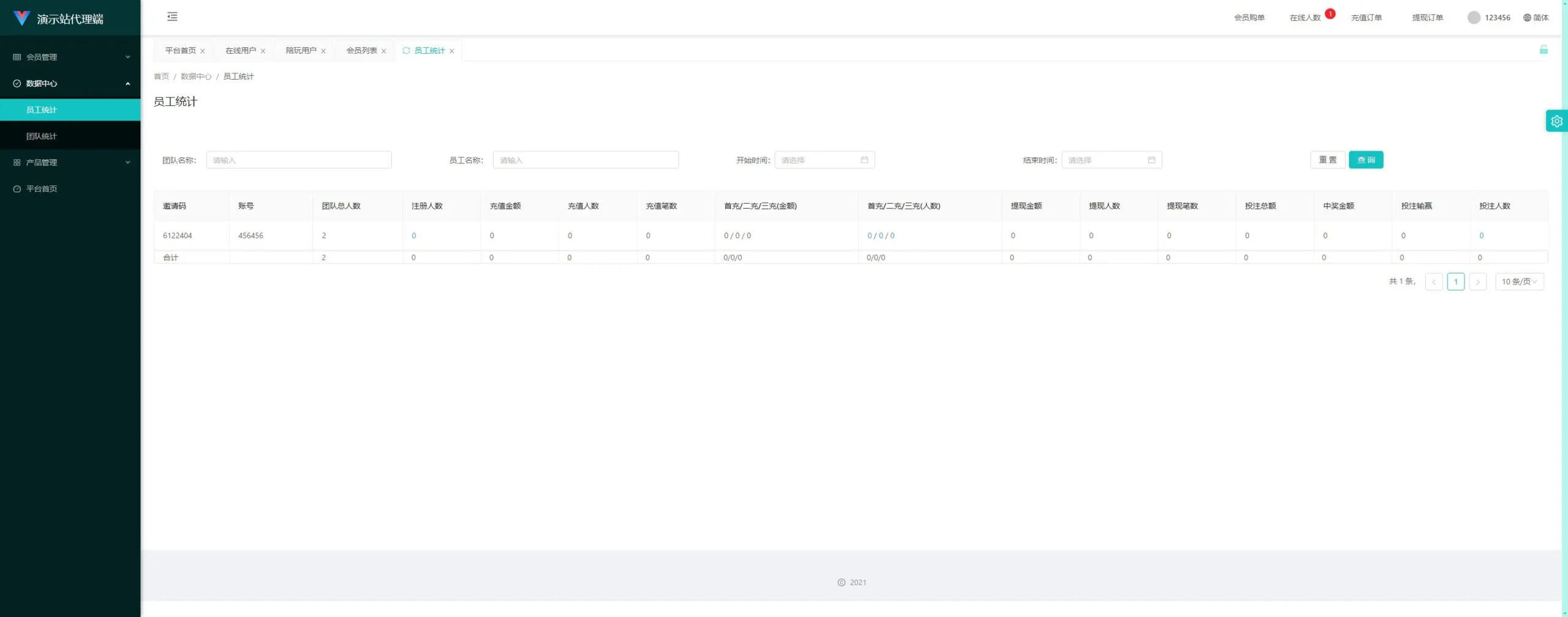Open calendar icon in 开始时间 field
The image size is (1568, 617).
tap(864, 160)
